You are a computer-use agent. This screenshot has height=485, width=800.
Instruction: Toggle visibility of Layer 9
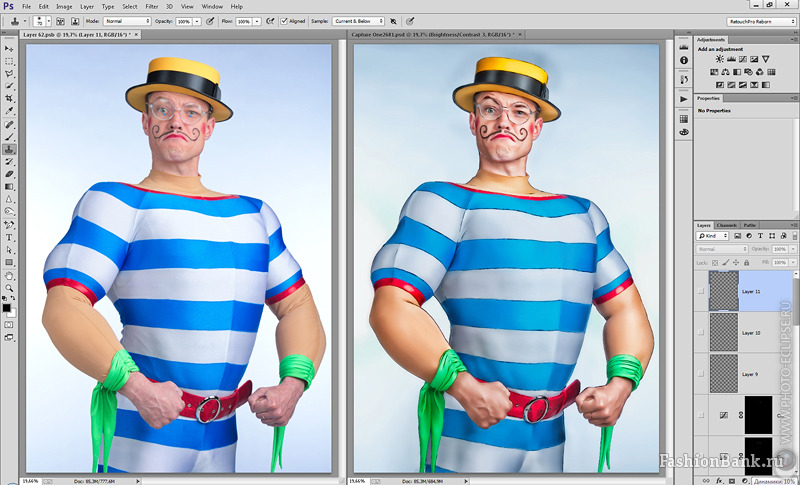tap(701, 374)
